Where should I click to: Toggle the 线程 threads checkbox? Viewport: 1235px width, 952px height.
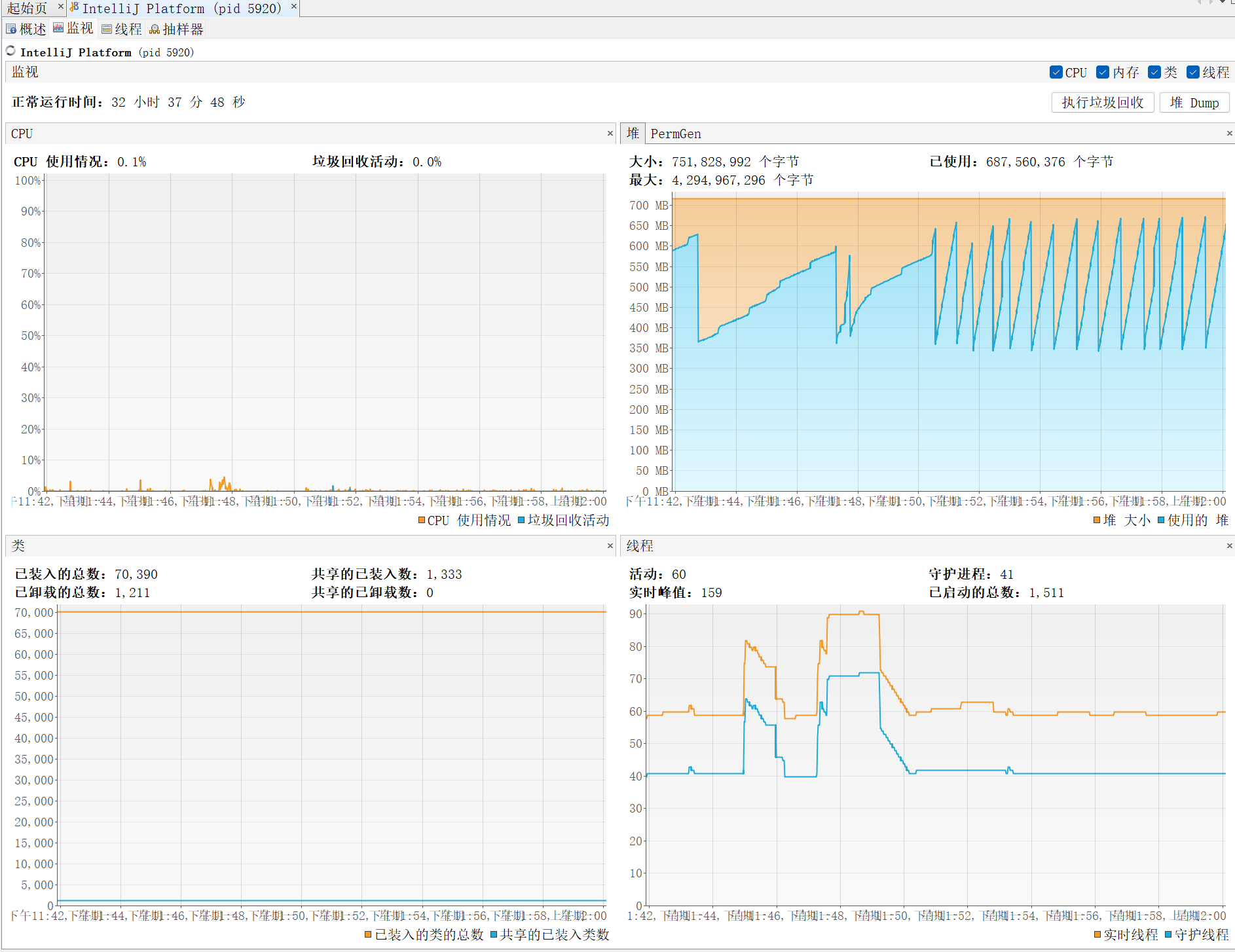[x=1193, y=72]
